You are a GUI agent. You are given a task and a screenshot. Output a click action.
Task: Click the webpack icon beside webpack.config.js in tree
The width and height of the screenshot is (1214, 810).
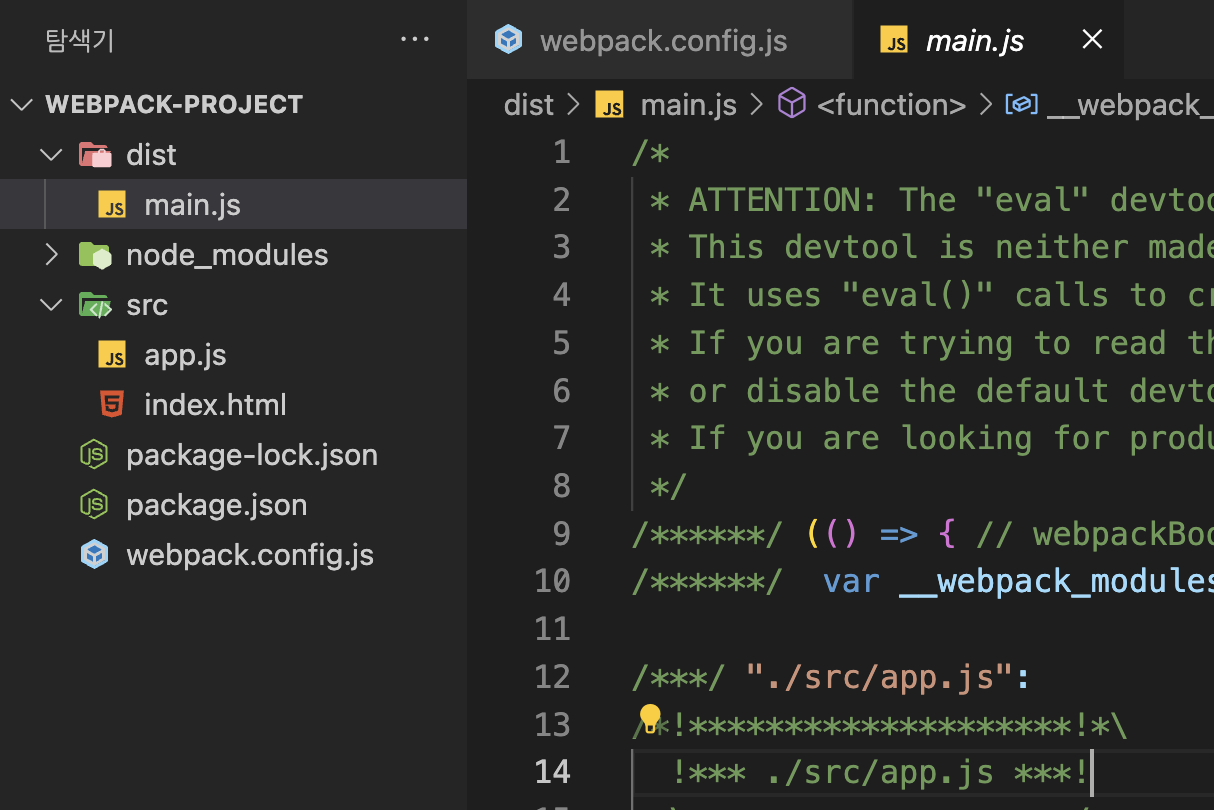(x=94, y=555)
